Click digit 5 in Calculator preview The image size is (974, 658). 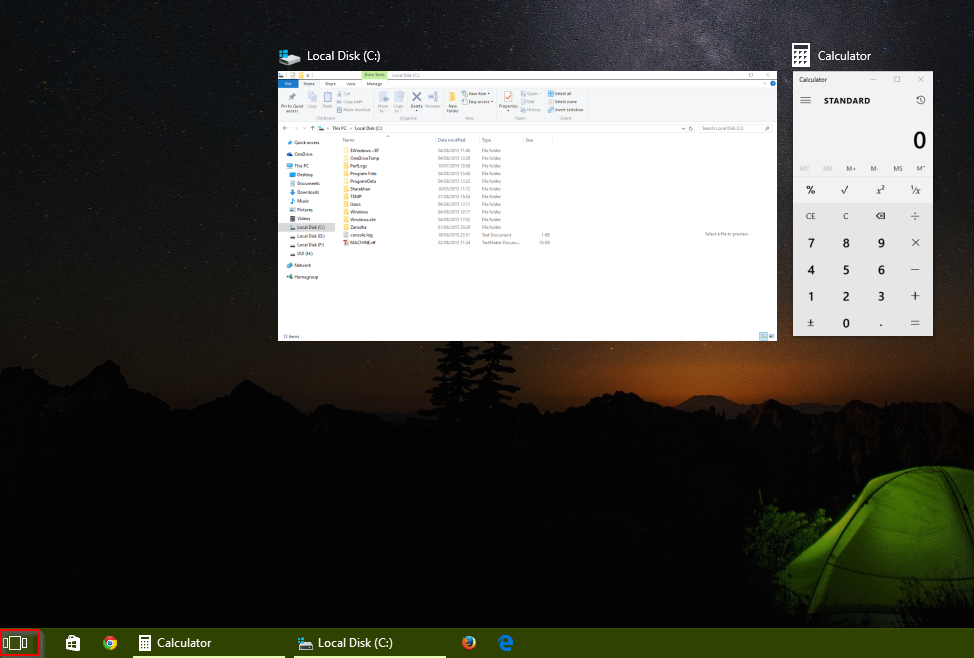pyautogui.click(x=845, y=270)
